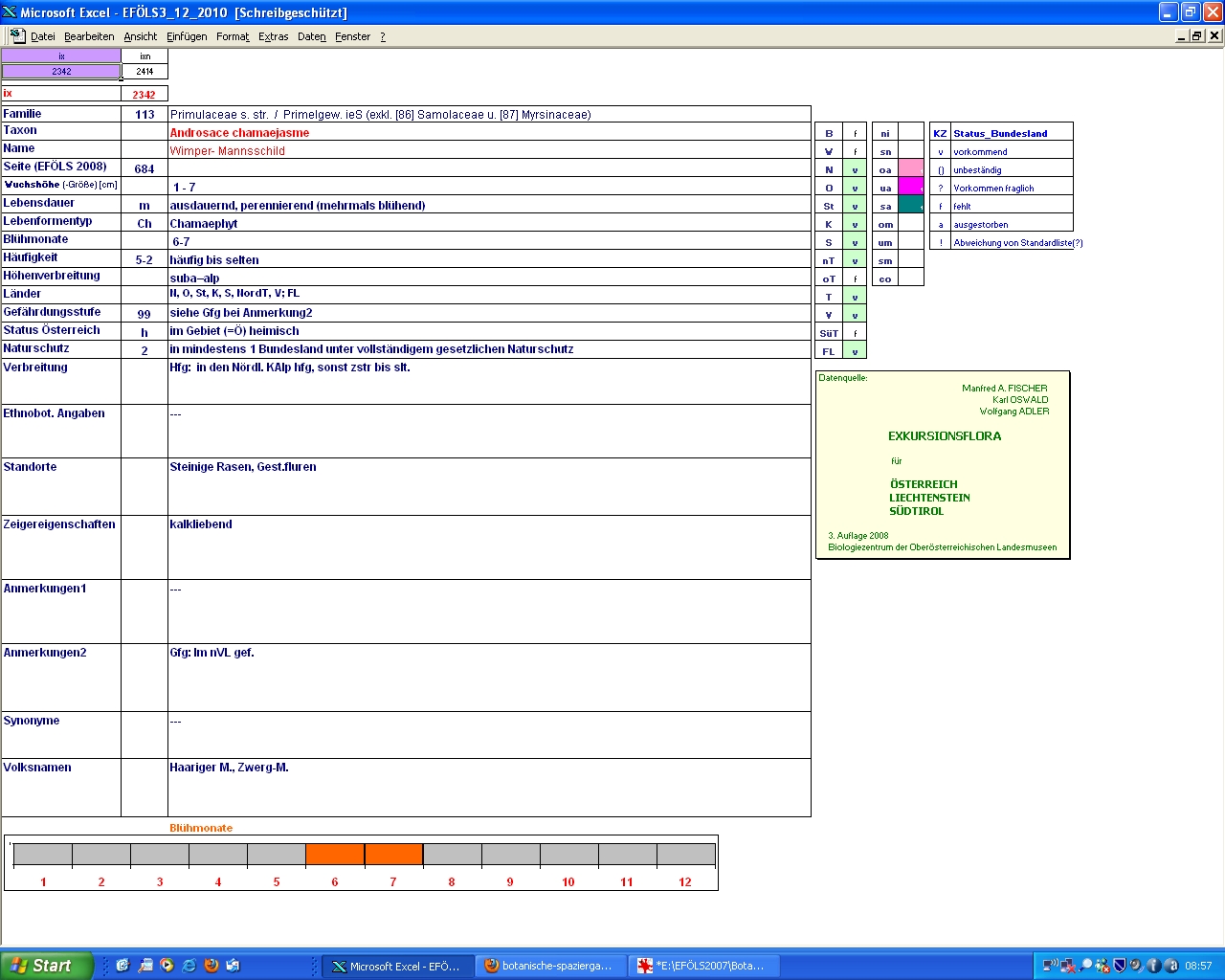The width and height of the screenshot is (1225, 980).
Task: Click wireless network tray icon
Action: coord(1050,966)
